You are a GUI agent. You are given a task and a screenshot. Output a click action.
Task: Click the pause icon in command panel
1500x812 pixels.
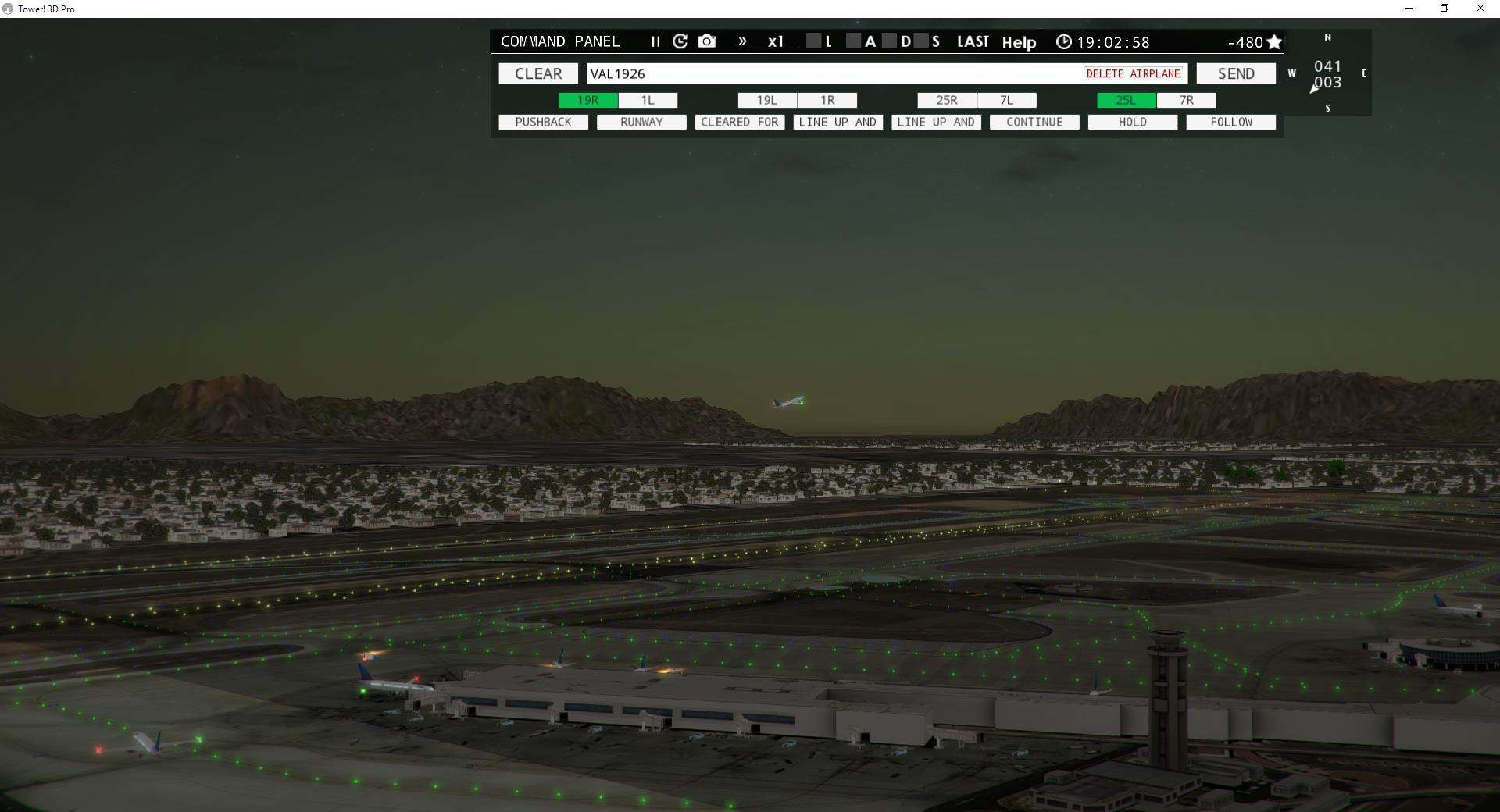pos(655,42)
